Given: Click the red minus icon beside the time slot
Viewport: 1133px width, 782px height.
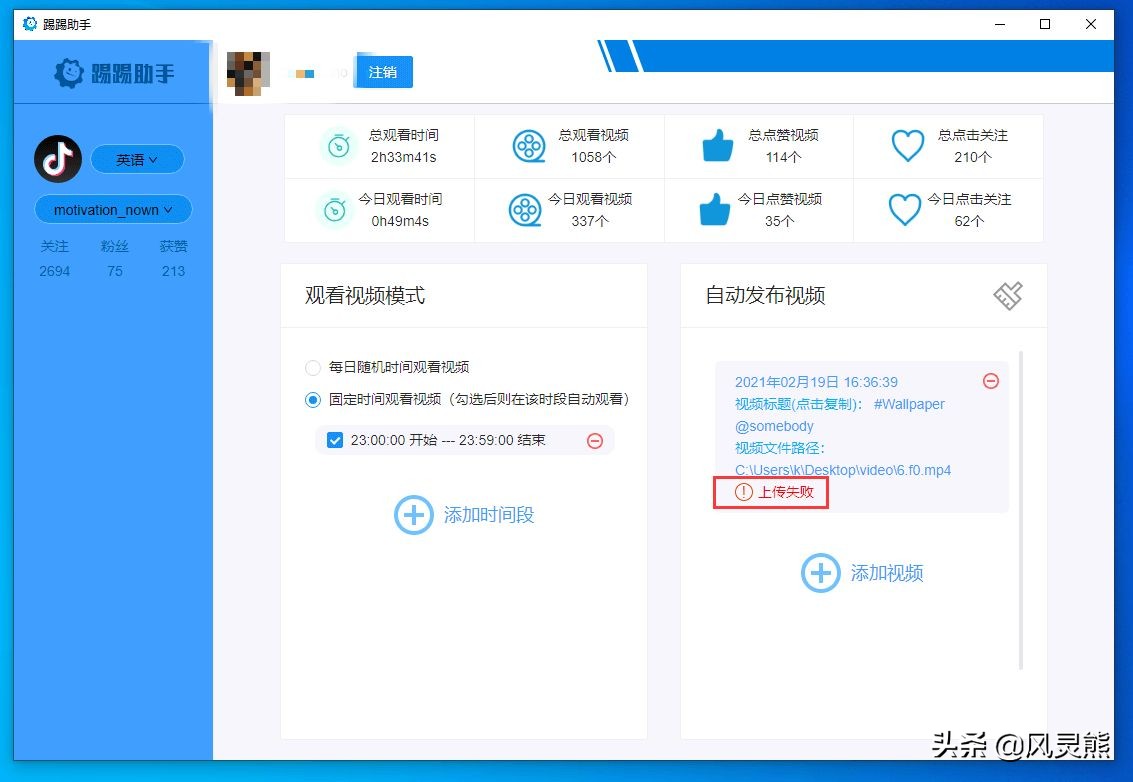Looking at the screenshot, I should [595, 440].
